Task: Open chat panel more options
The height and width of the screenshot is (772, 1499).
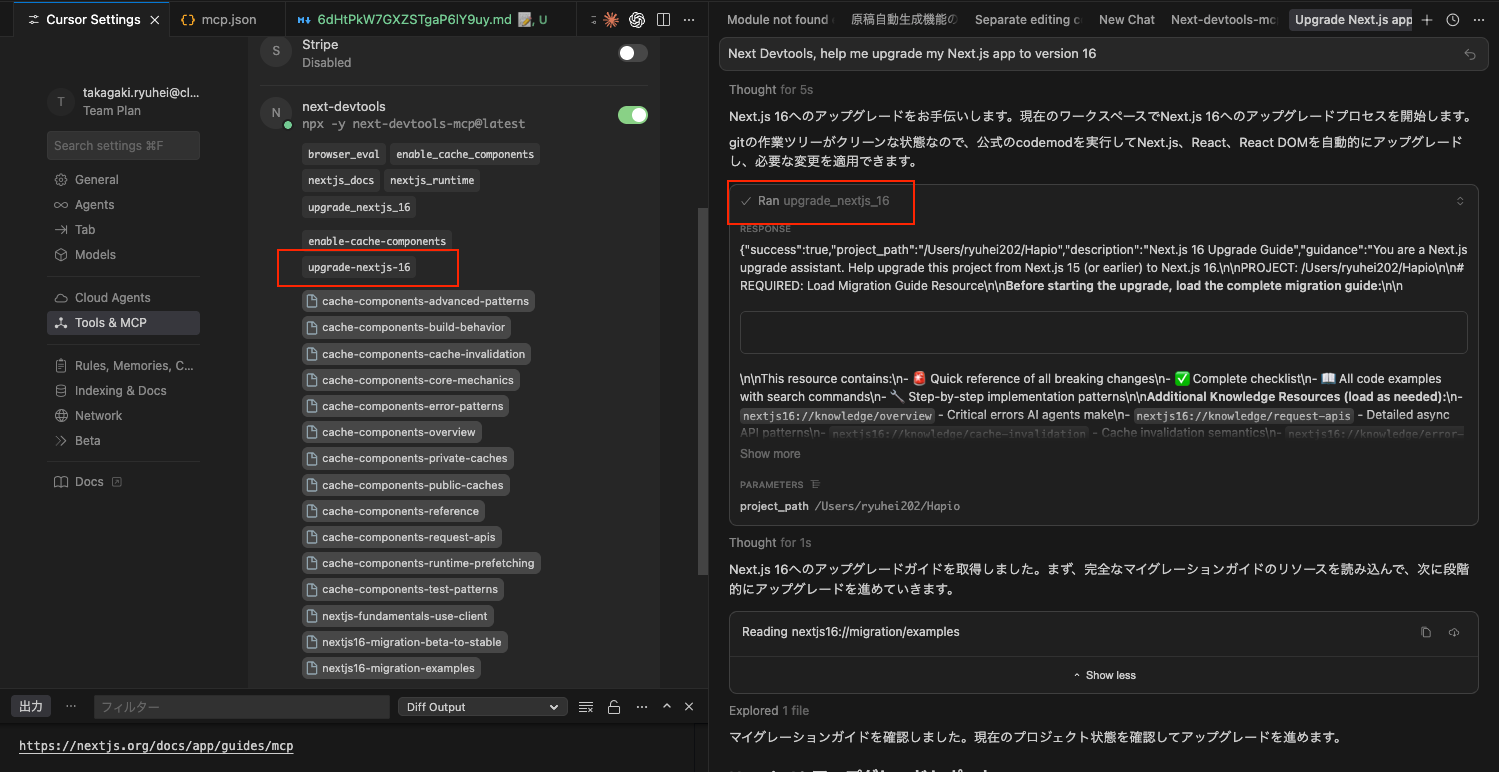Action: point(1478,20)
